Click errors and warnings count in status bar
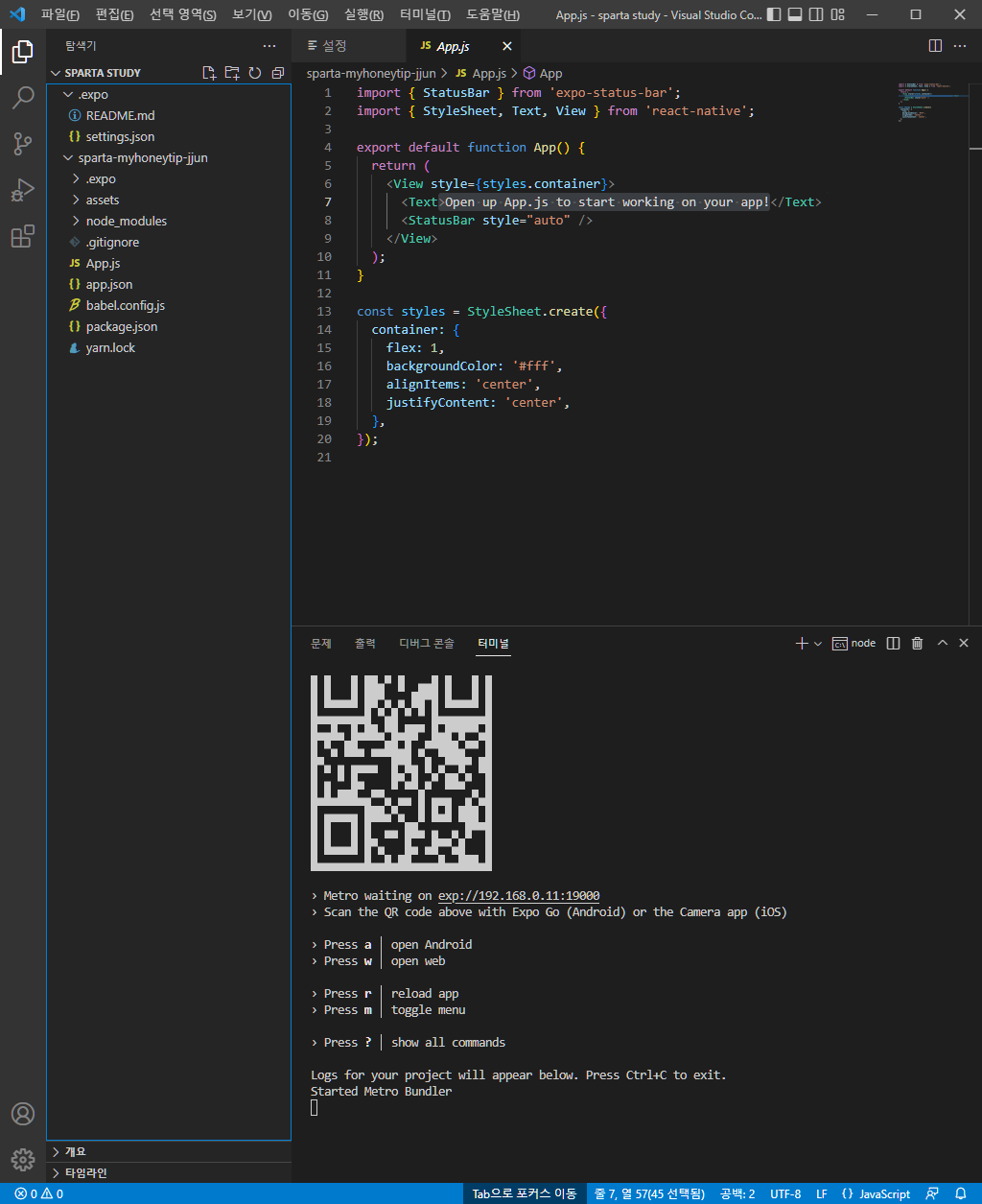Screen dimensions: 982x1204 38,1193
